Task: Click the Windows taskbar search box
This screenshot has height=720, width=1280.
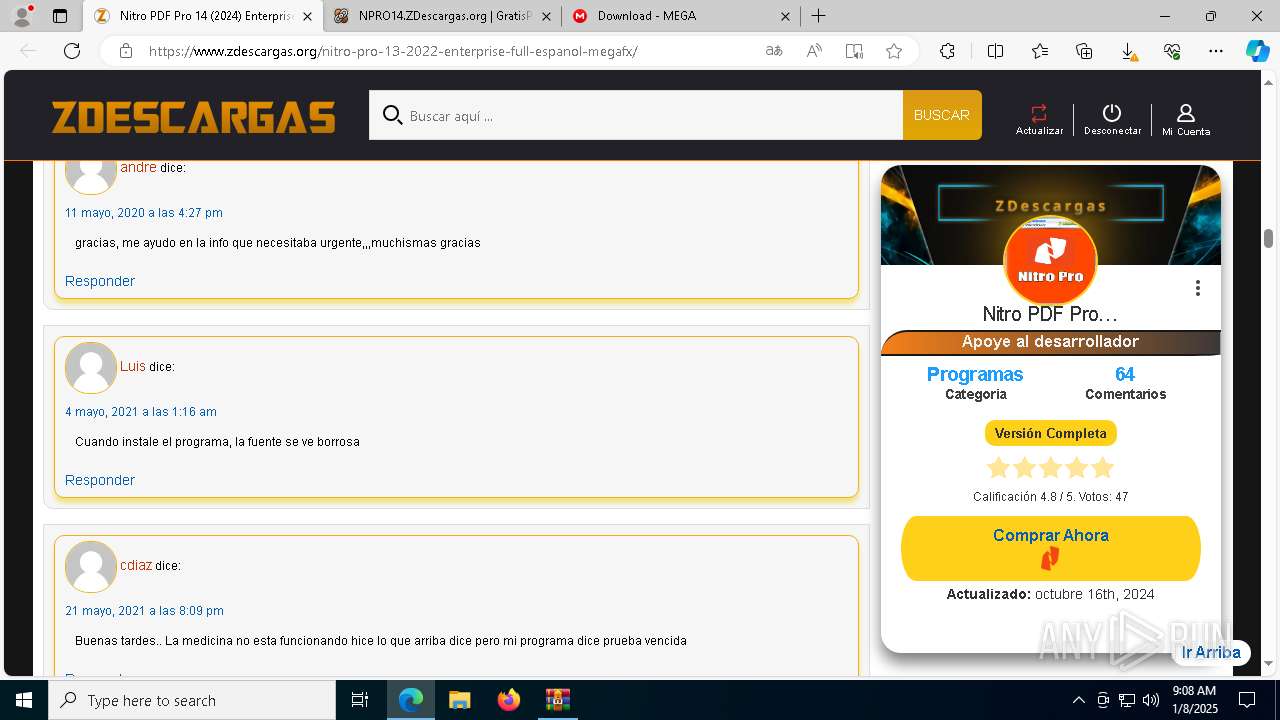Action: coord(192,700)
